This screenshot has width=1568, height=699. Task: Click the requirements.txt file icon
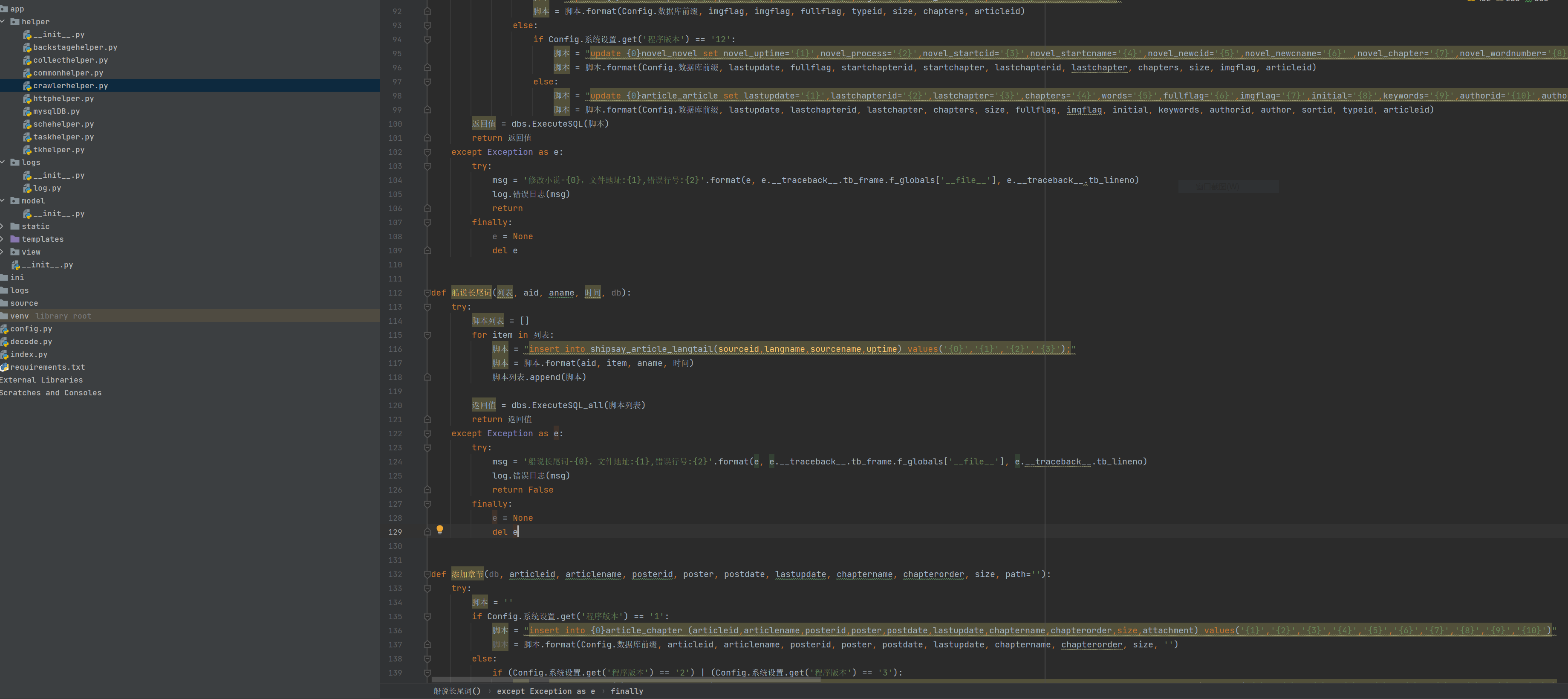click(x=4, y=367)
